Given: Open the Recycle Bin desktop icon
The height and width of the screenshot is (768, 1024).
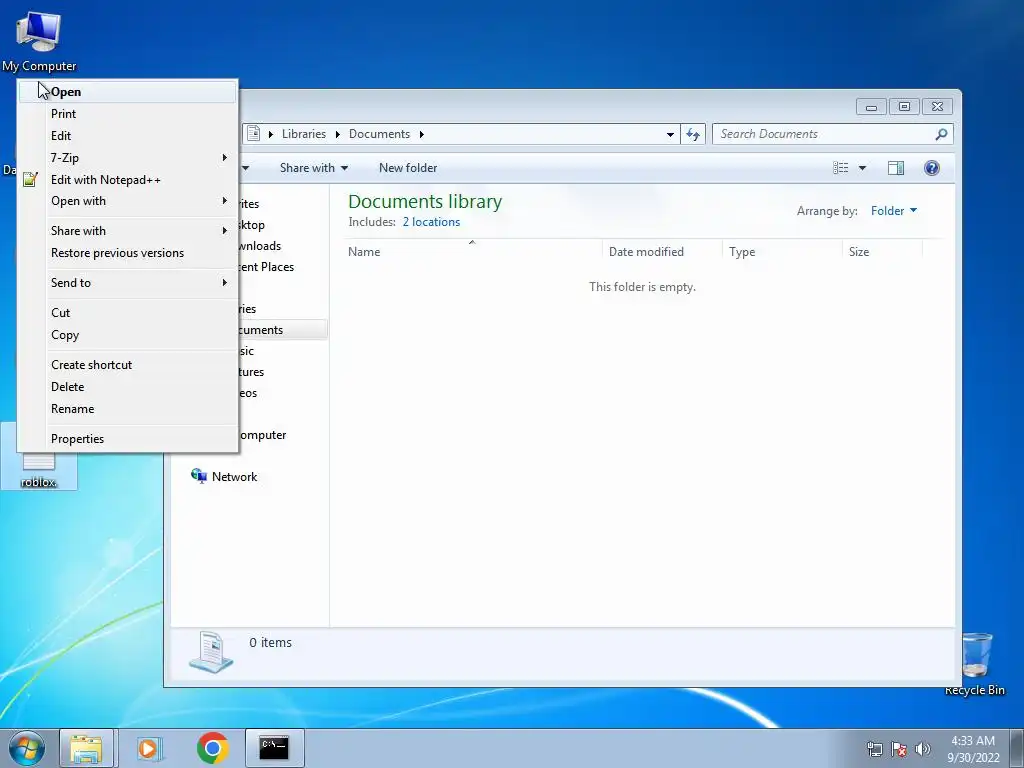Looking at the screenshot, I should [x=975, y=664].
